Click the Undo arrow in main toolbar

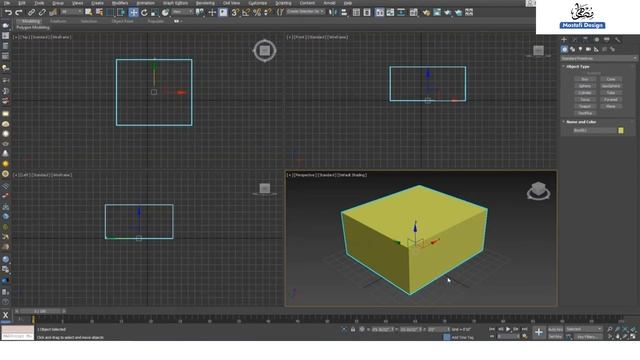8,13
